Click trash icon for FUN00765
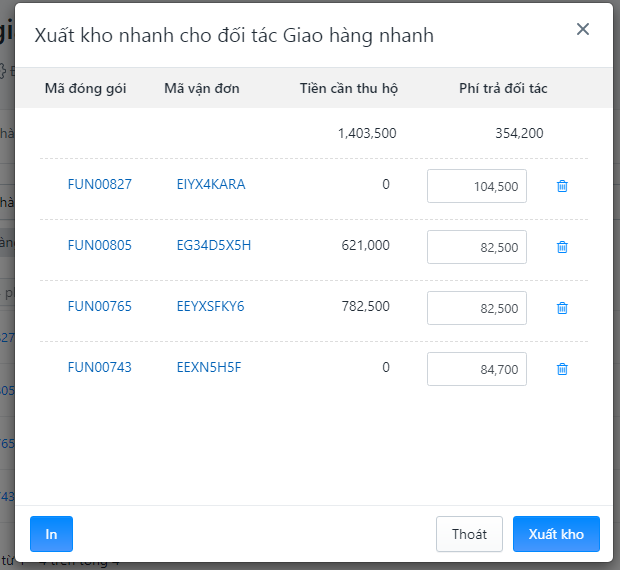620x570 pixels. pyautogui.click(x=562, y=308)
